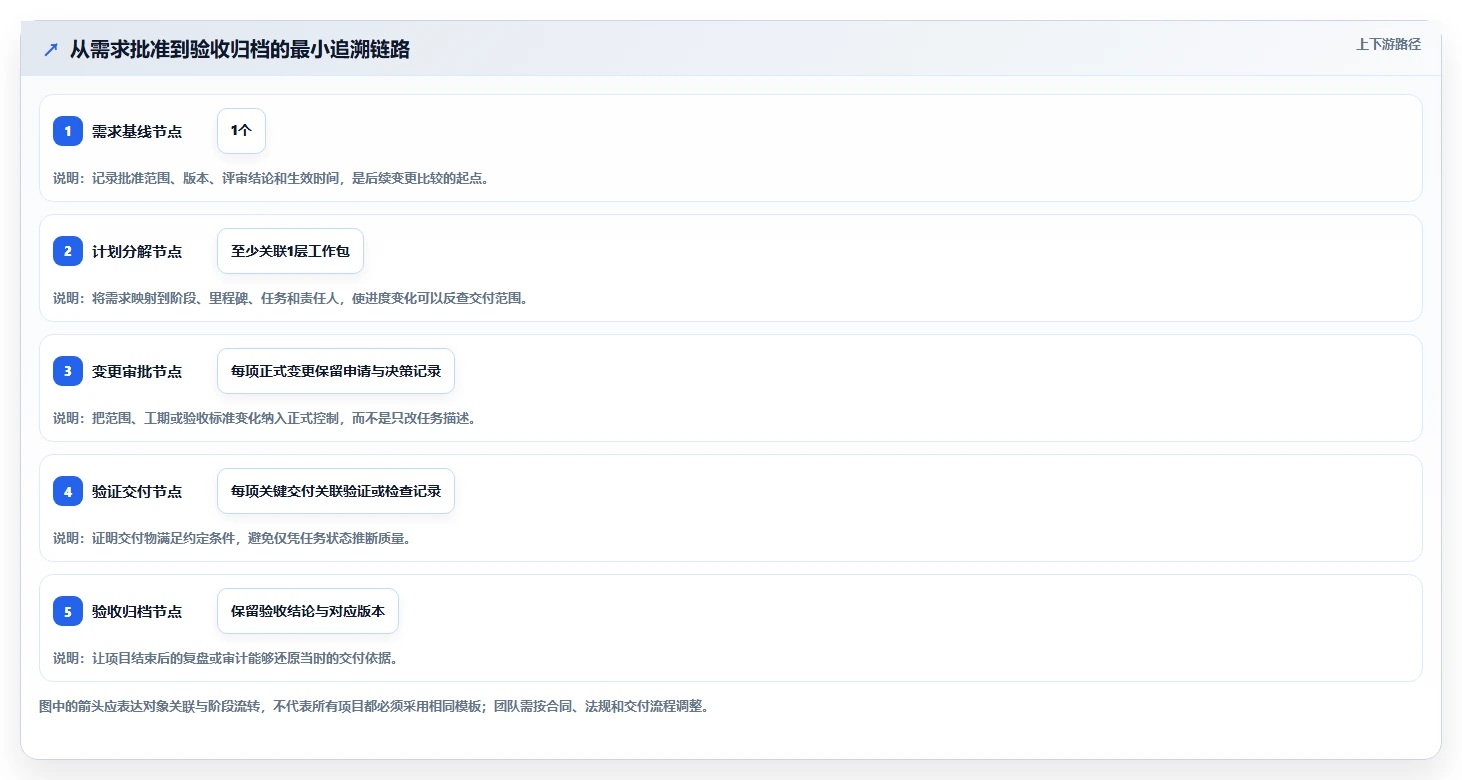Click the description starting 记录批准范围、版本

click(x=271, y=178)
